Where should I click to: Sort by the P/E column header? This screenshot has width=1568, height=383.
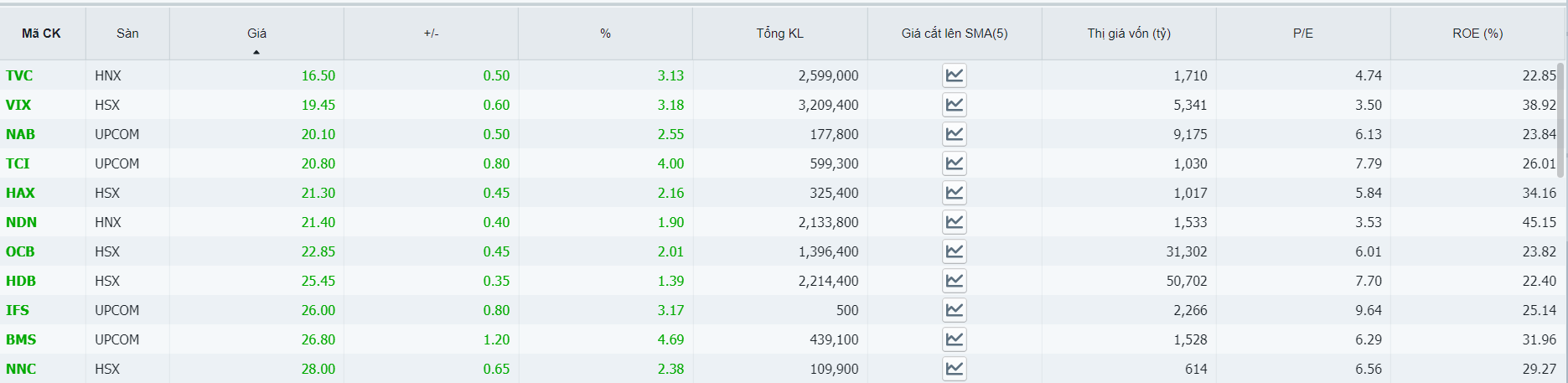click(1302, 34)
